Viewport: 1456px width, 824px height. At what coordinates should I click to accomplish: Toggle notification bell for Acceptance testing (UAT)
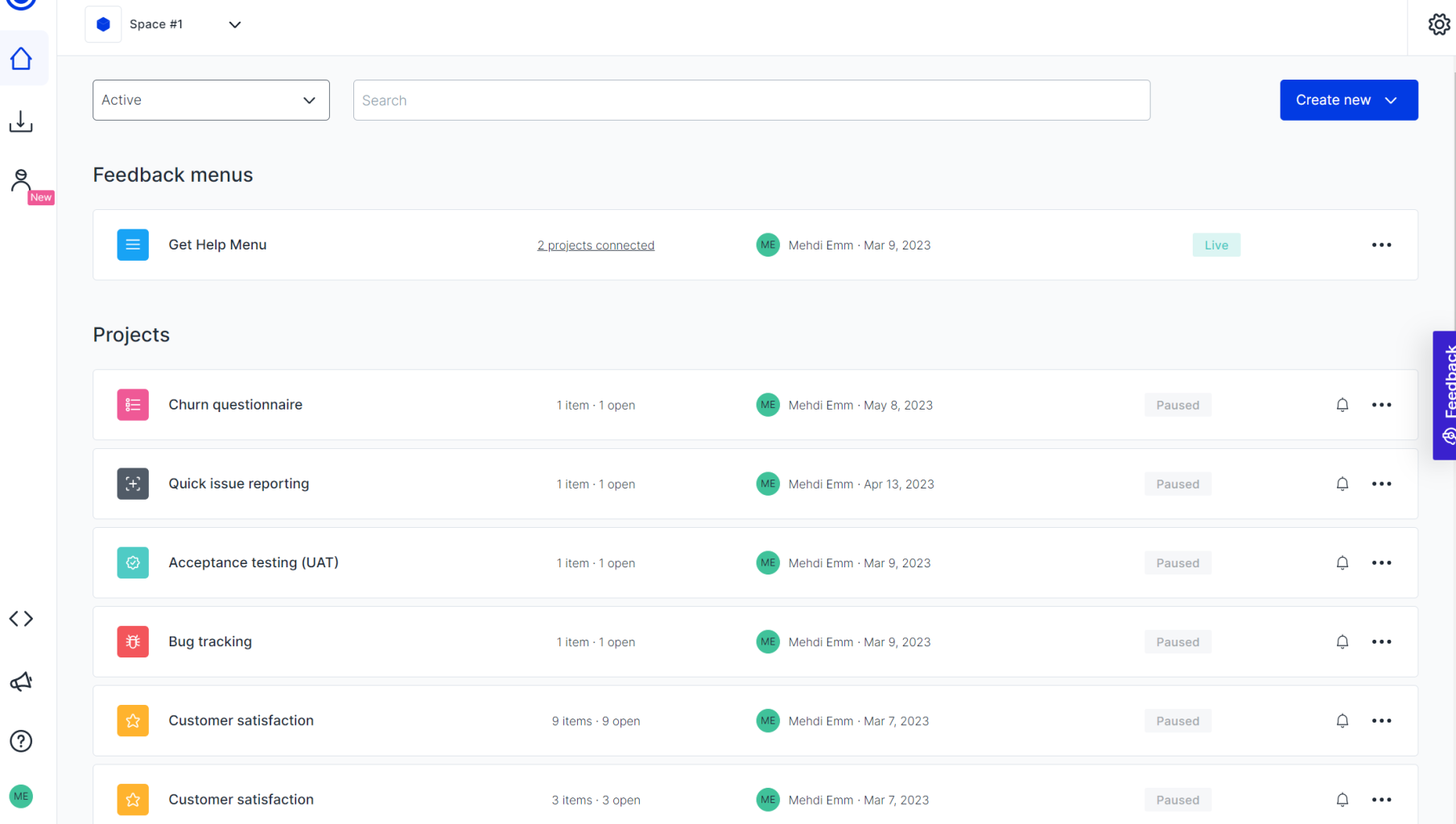tap(1343, 562)
